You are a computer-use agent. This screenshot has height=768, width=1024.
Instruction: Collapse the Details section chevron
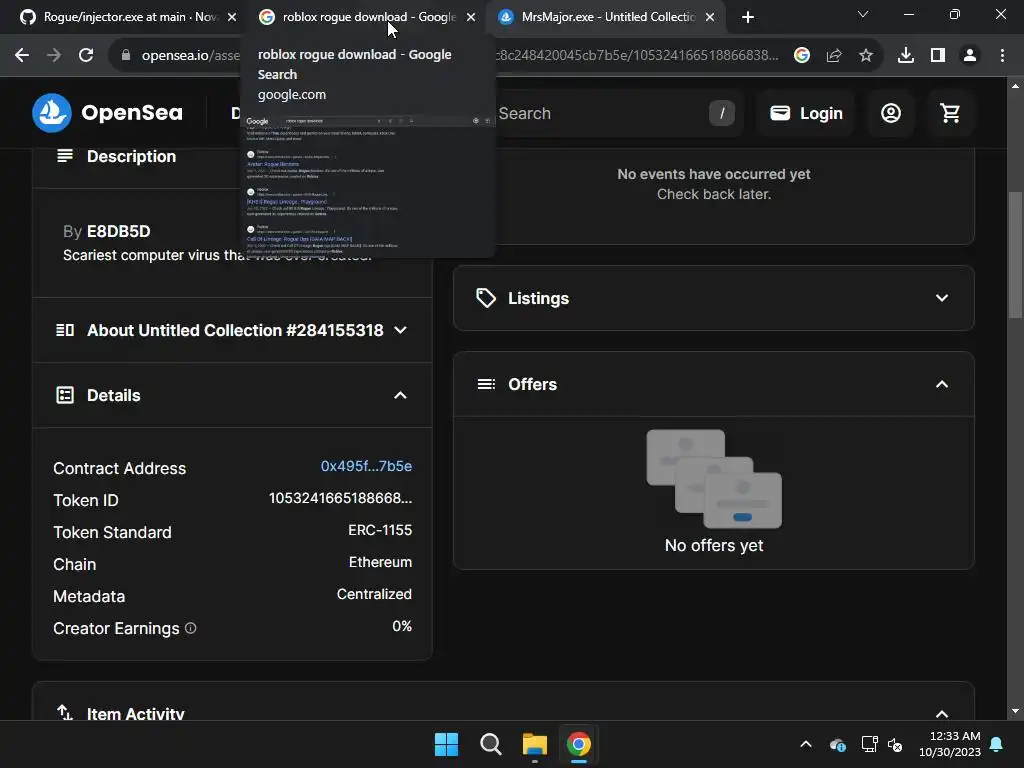(400, 396)
